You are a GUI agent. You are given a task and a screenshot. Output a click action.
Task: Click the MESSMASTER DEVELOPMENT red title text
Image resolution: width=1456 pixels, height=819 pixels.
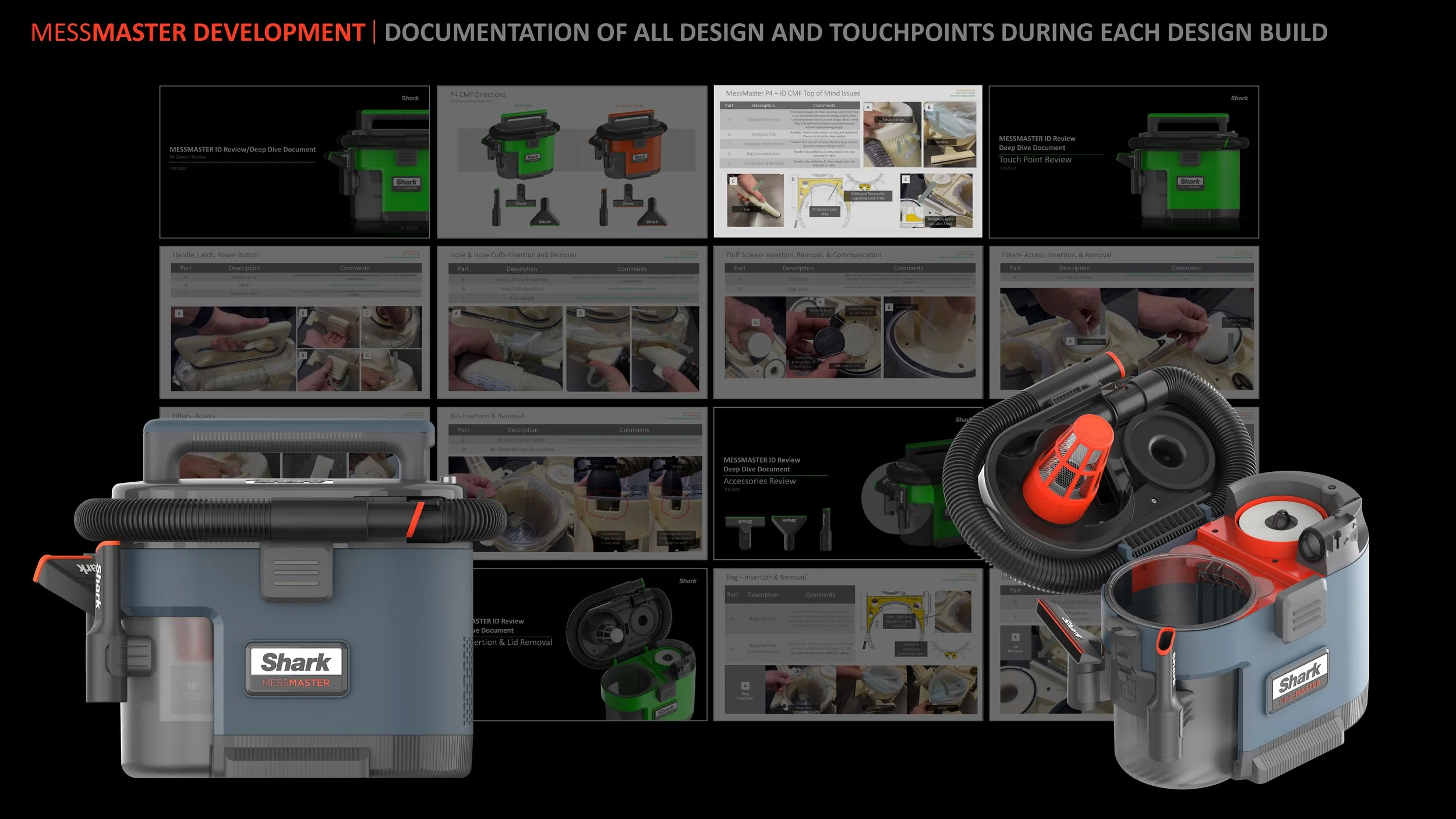(198, 33)
